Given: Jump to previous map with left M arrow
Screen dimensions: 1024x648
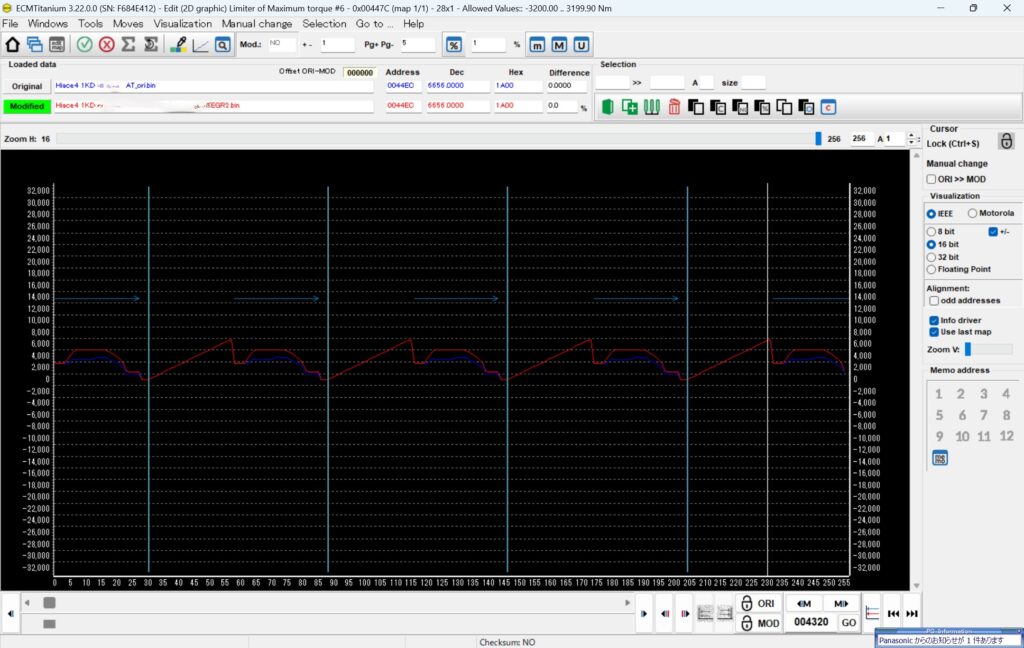Looking at the screenshot, I should [x=804, y=604].
